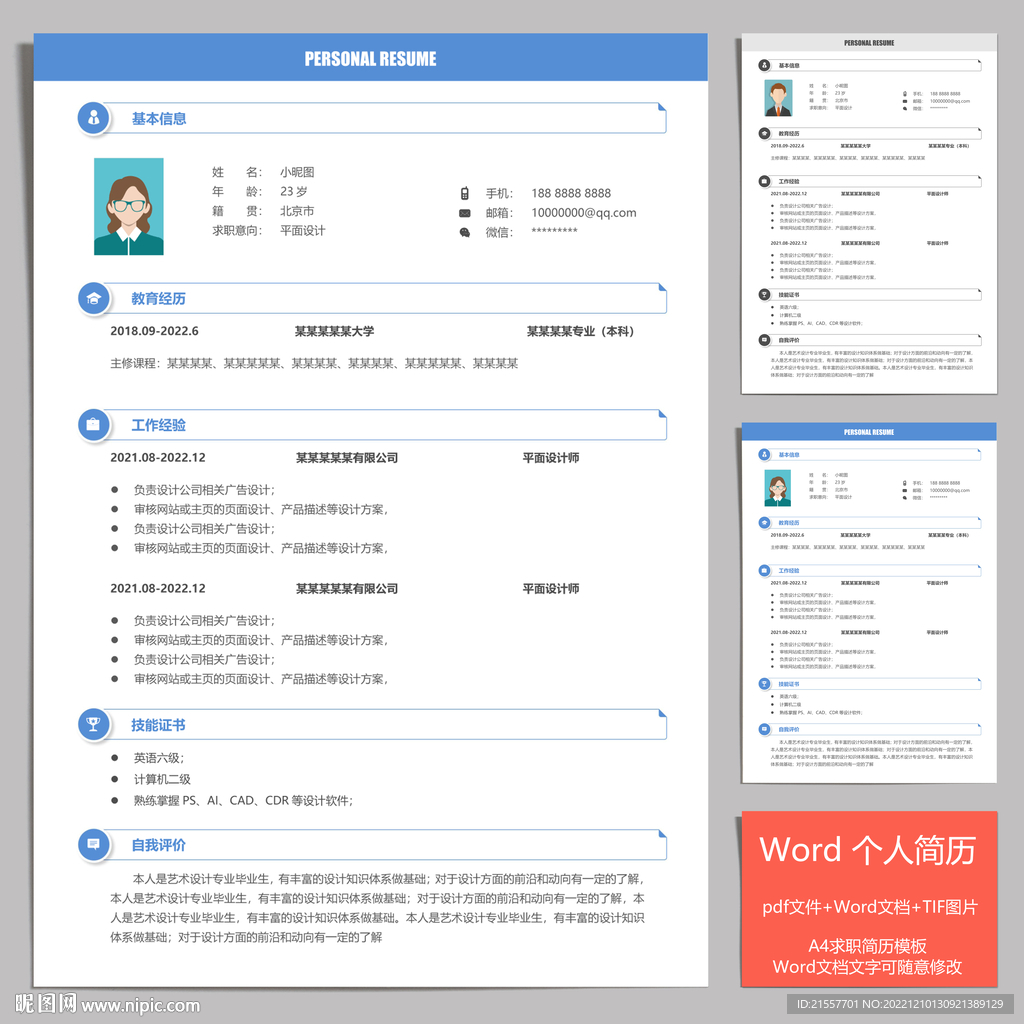Viewport: 1024px width, 1024px height.
Task: Click the 基本信息 icon in top preview thumbnail
Action: tap(763, 65)
